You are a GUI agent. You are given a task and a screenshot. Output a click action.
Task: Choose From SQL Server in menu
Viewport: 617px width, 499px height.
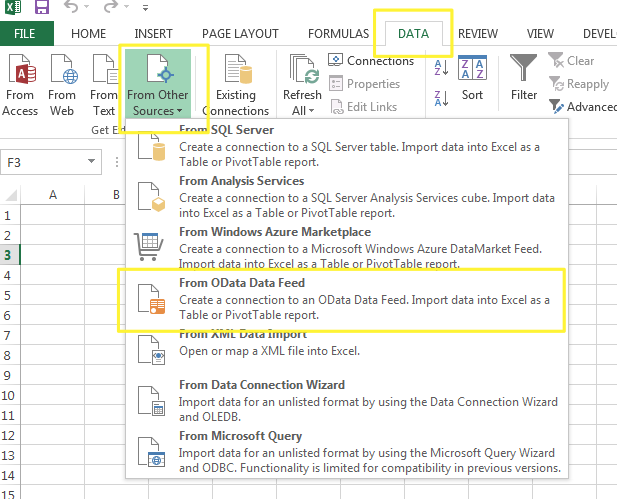point(347,146)
